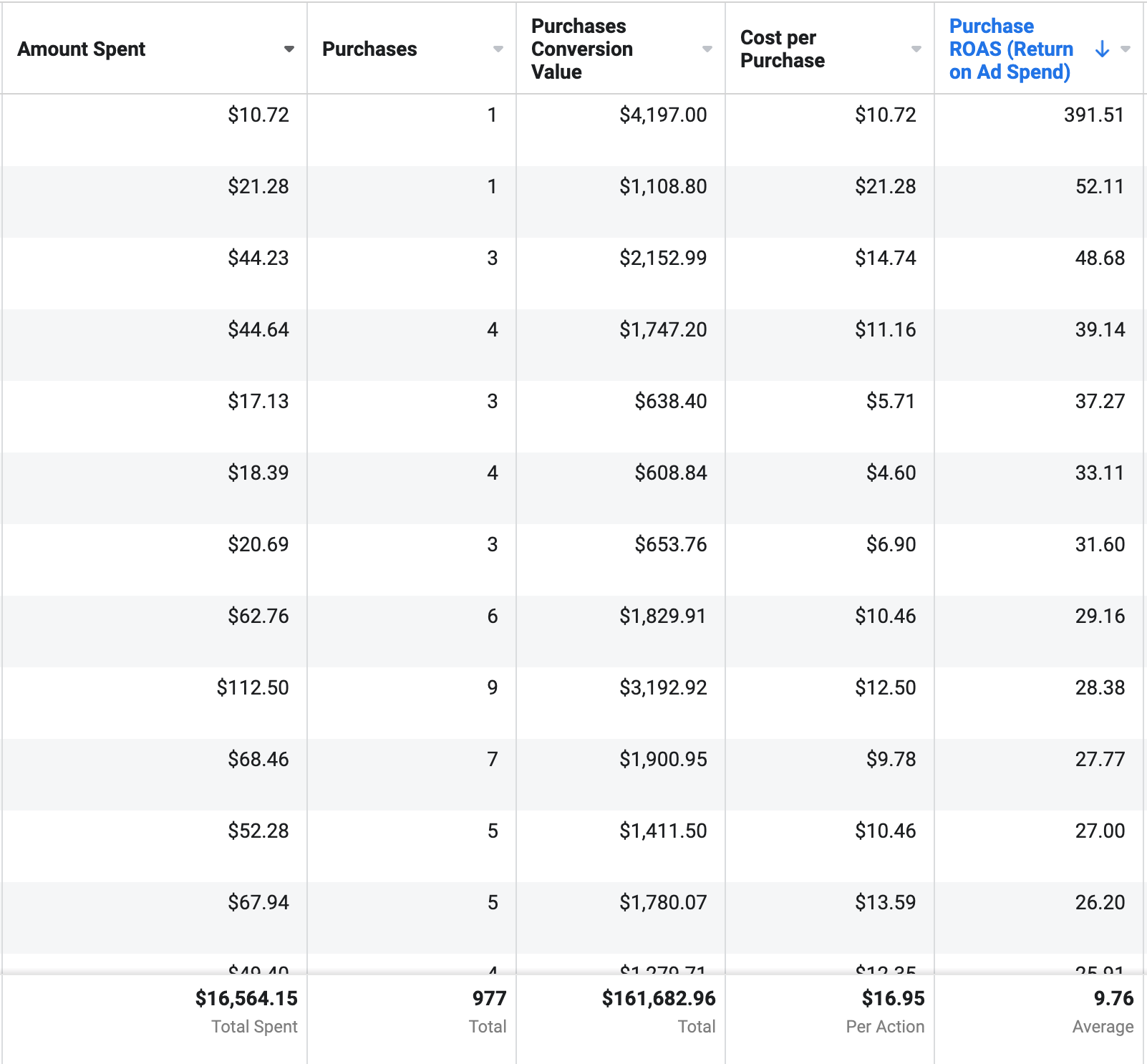Click the $16,564.15 Total Spent summary
1147x1064 pixels.
[x=246, y=998]
